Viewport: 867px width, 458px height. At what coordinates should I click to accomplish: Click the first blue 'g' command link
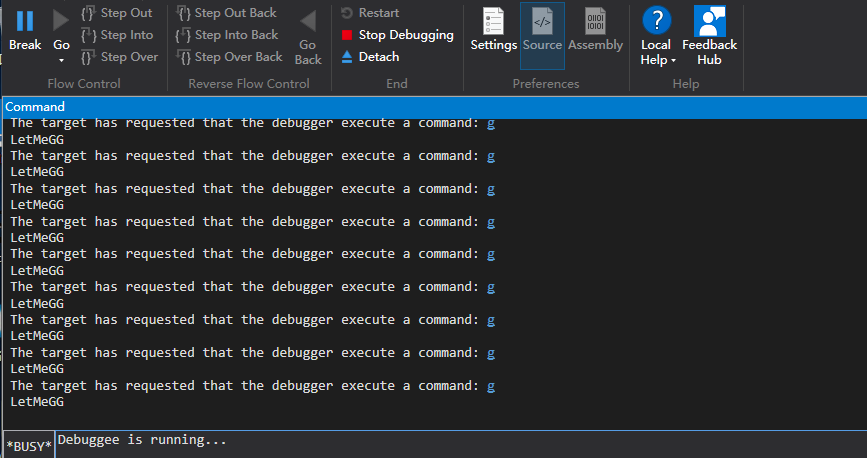pos(491,123)
